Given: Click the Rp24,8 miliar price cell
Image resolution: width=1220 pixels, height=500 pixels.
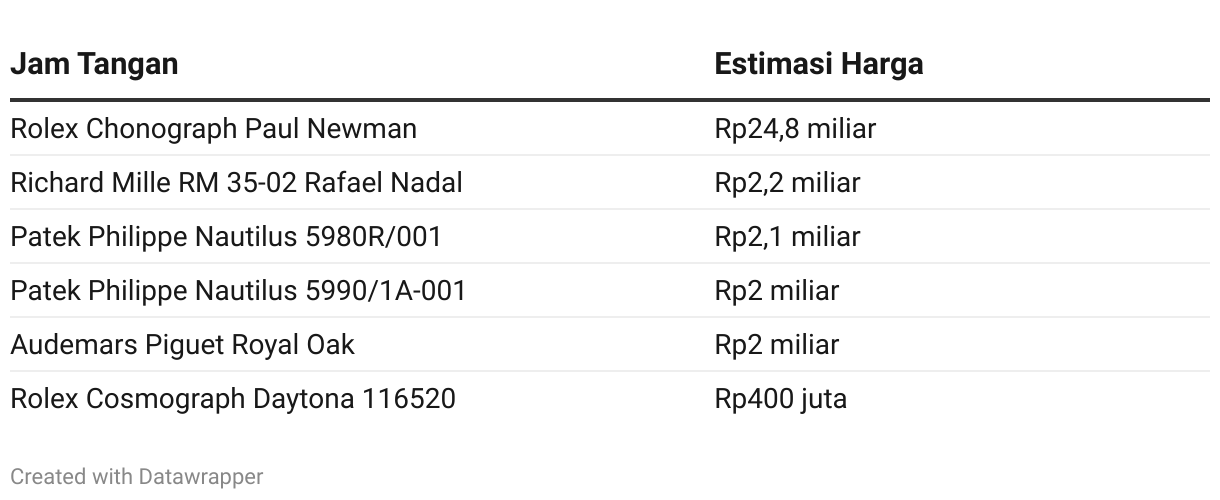Looking at the screenshot, I should click(x=795, y=129).
